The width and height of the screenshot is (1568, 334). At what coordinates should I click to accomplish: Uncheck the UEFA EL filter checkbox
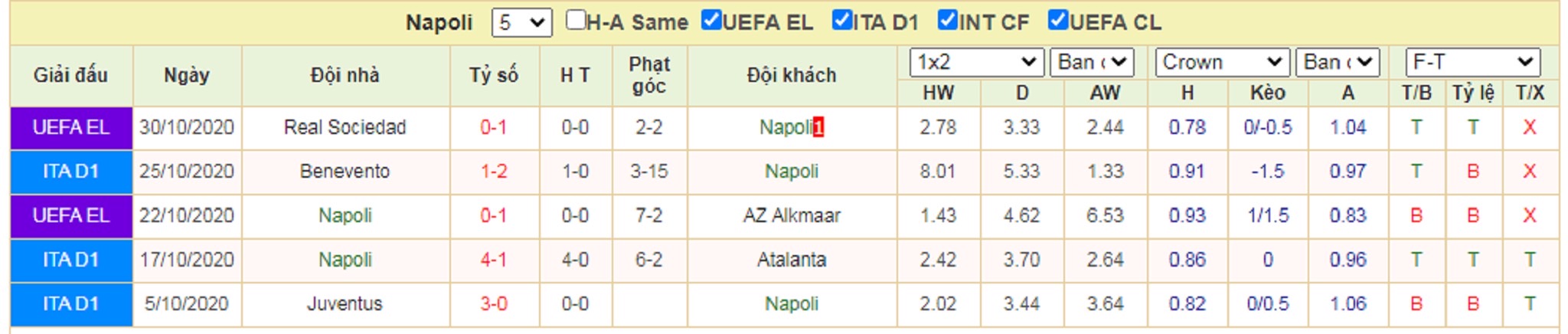[711, 21]
